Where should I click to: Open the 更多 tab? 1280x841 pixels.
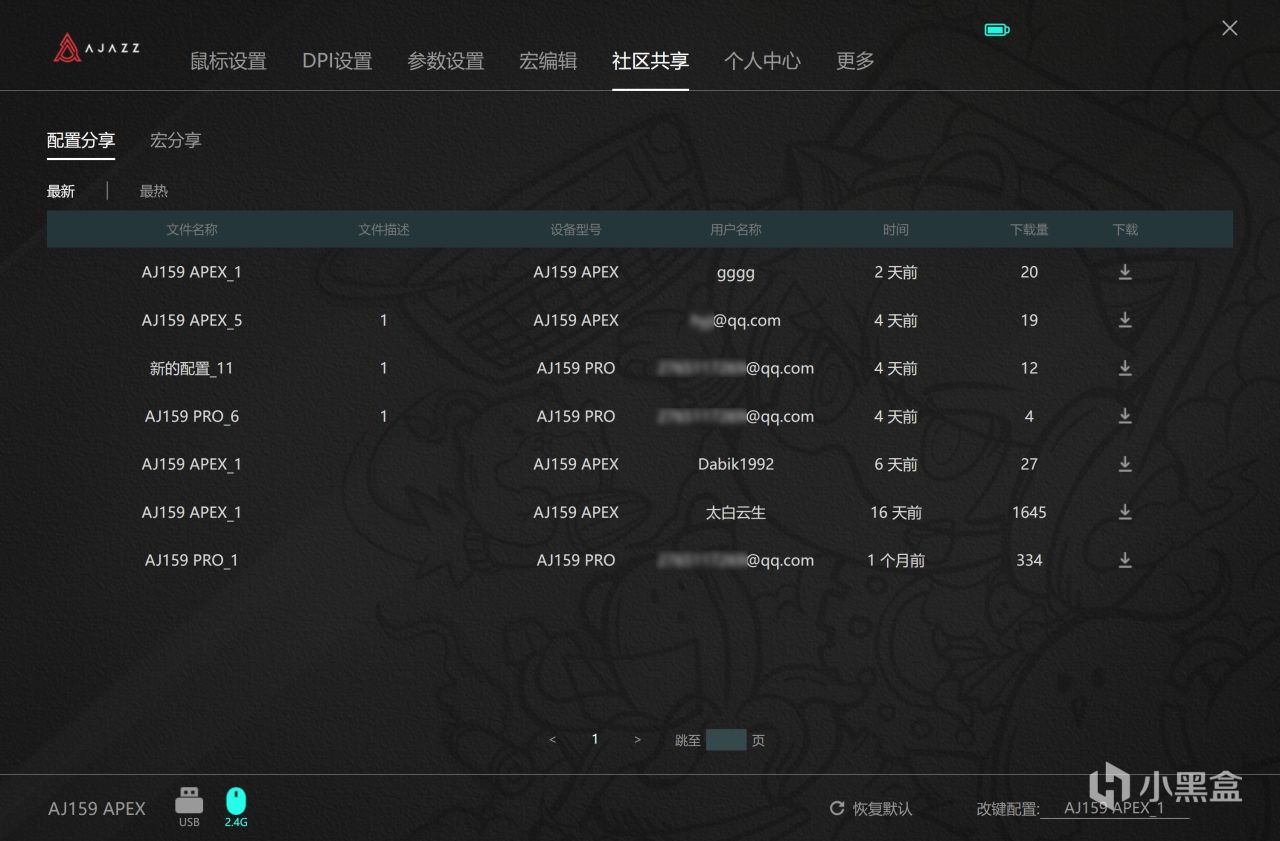click(855, 61)
